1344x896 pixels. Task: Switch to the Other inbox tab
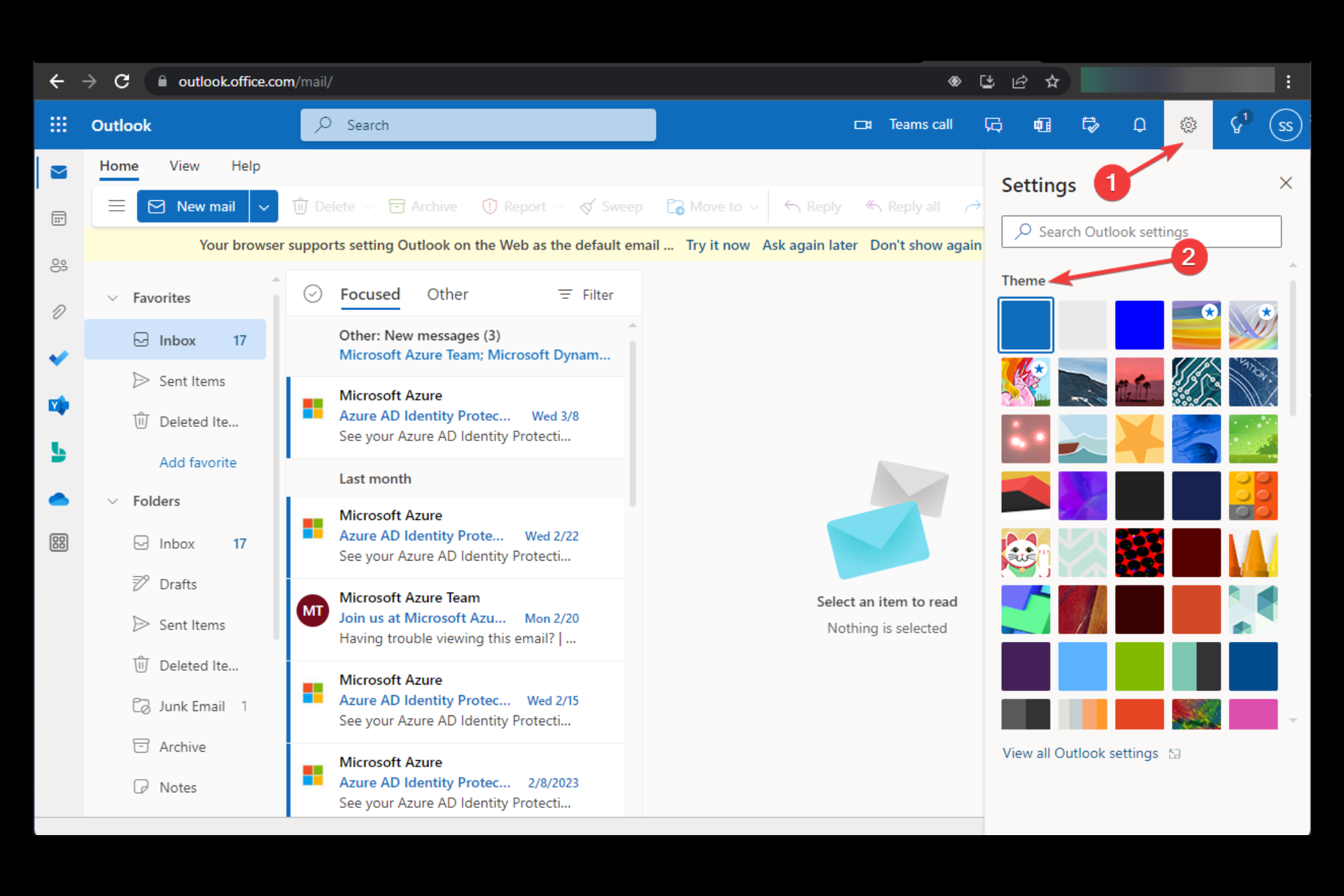point(446,293)
